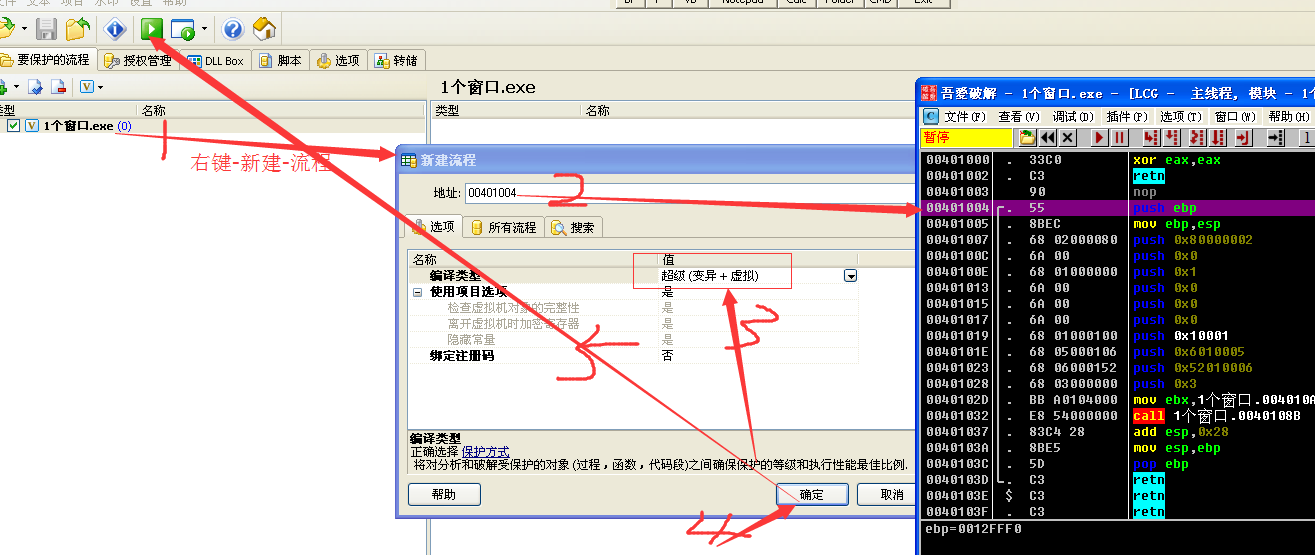Select the 00401032 call instruction line

coord(1117,416)
